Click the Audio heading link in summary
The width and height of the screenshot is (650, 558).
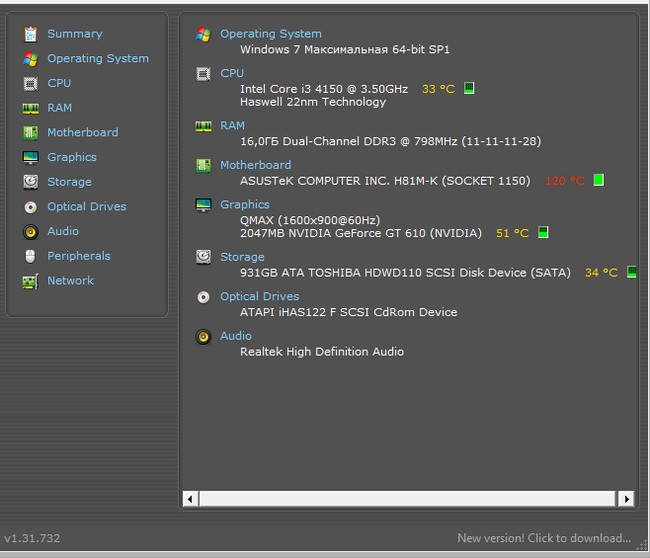[235, 336]
